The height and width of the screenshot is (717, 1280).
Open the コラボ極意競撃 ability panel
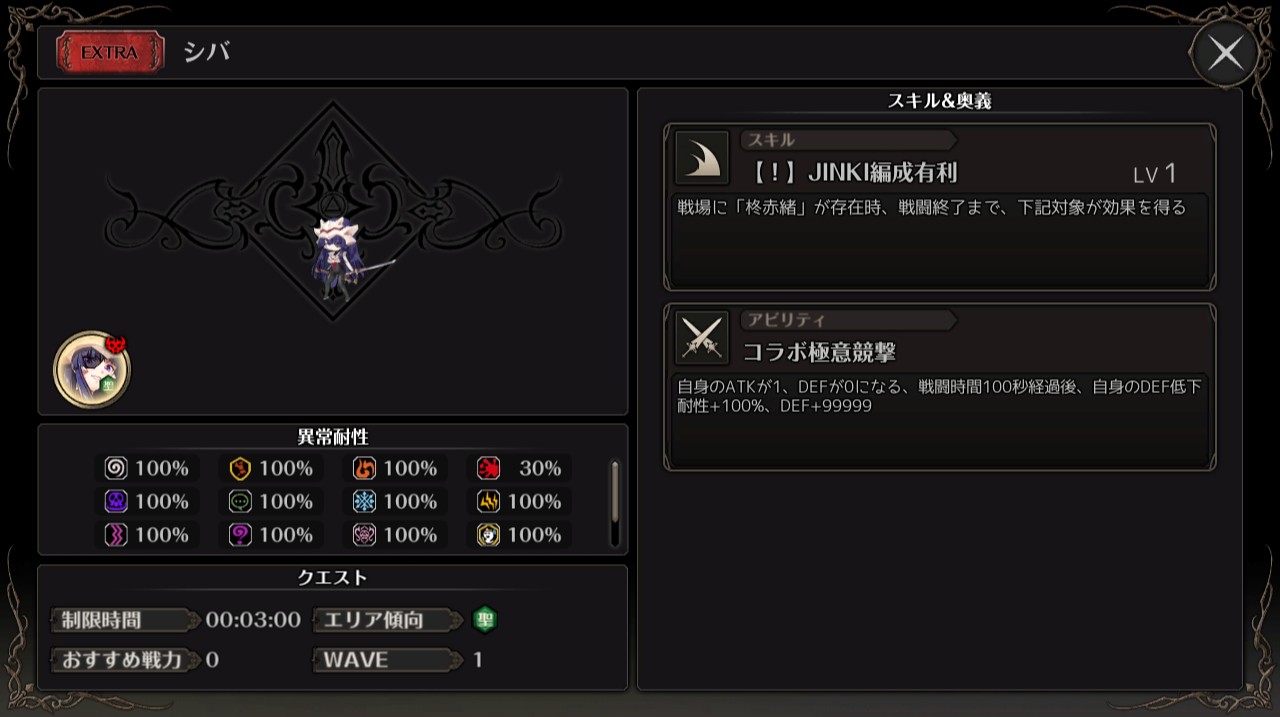point(940,387)
